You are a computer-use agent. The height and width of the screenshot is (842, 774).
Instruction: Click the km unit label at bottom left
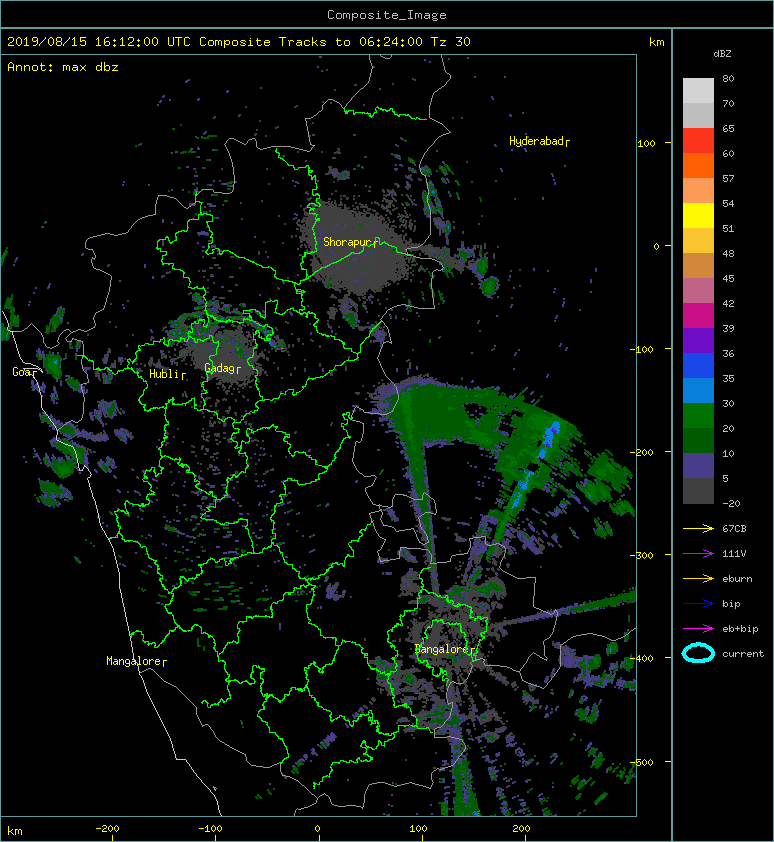click(15, 831)
